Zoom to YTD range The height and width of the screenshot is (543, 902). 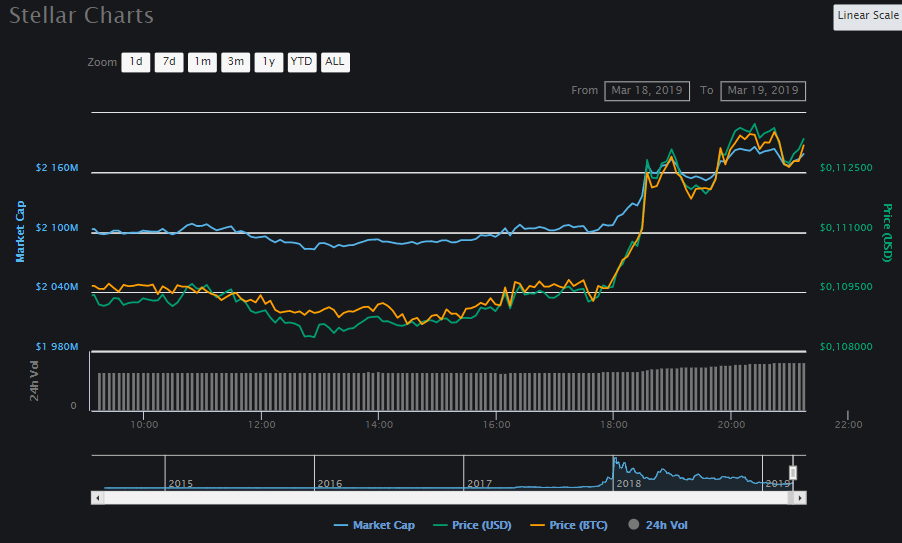pos(301,62)
